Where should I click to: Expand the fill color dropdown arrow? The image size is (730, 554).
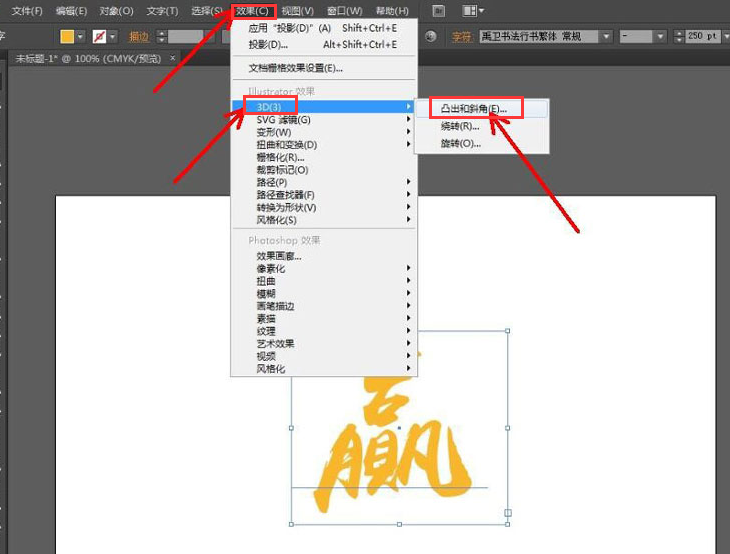(x=81, y=36)
